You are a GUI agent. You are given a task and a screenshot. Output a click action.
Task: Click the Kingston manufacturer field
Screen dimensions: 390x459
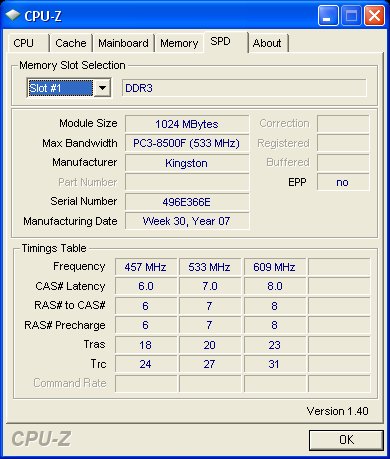point(187,163)
